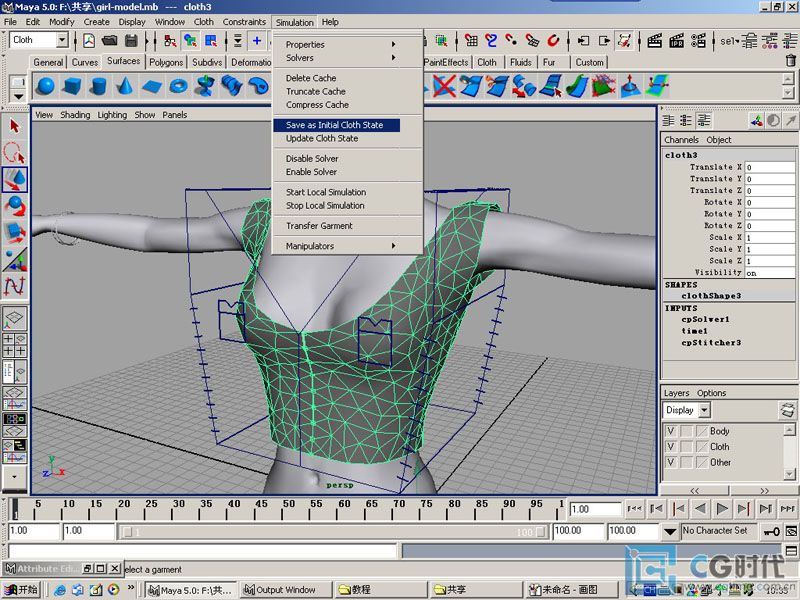Enable snap to grids icon
This screenshot has width=800, height=600.
click(x=471, y=40)
